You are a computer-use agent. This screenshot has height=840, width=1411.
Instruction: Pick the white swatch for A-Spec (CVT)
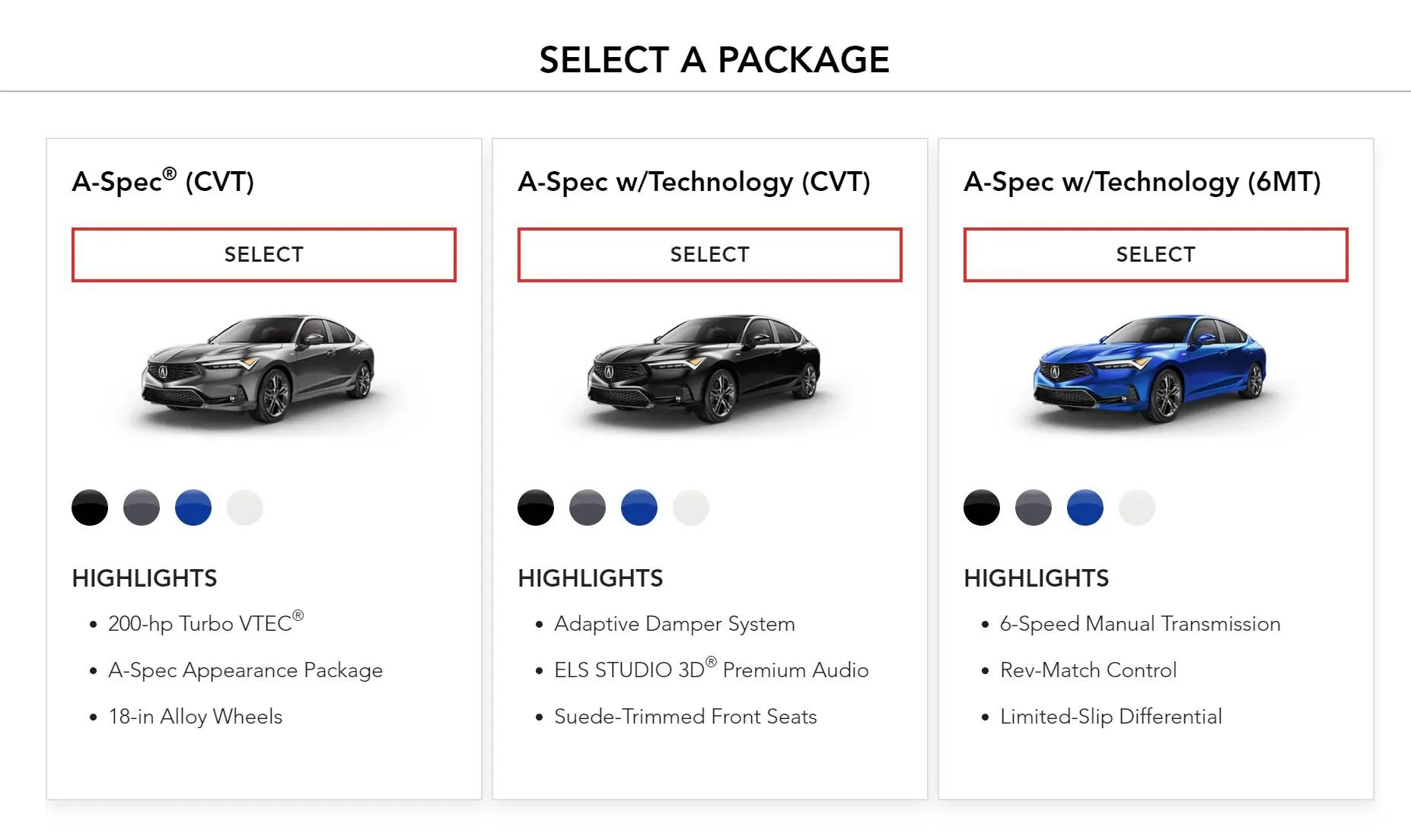(x=244, y=507)
